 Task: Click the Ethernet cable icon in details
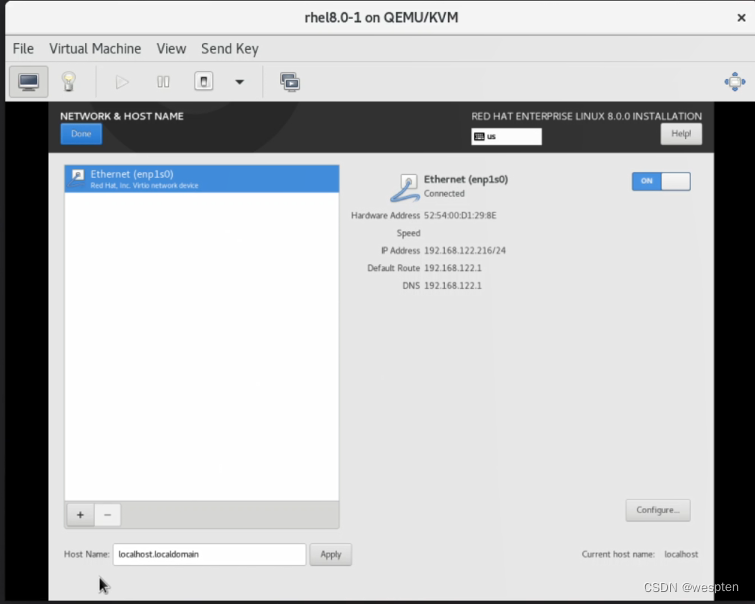[404, 188]
